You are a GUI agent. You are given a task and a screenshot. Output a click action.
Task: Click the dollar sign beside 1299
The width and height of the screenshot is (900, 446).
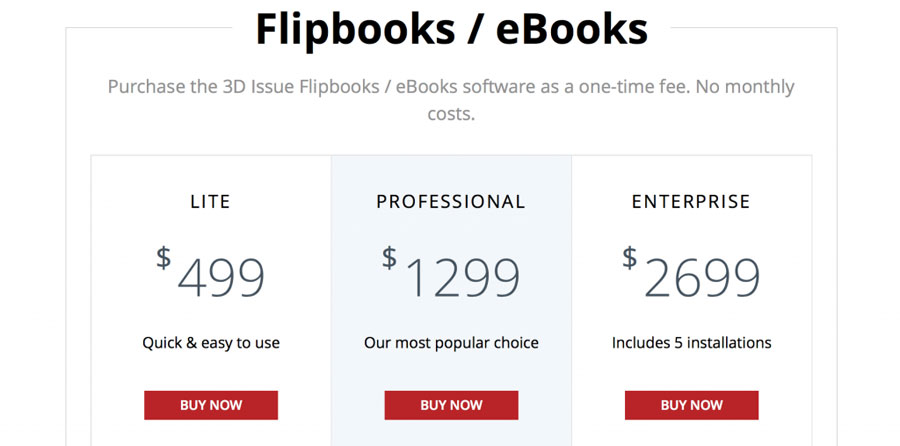pos(390,258)
